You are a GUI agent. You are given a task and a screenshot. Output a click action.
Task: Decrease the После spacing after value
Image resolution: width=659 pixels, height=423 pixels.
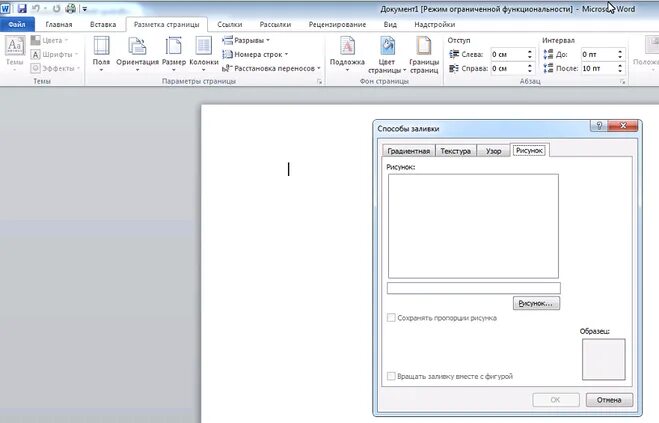click(x=620, y=71)
